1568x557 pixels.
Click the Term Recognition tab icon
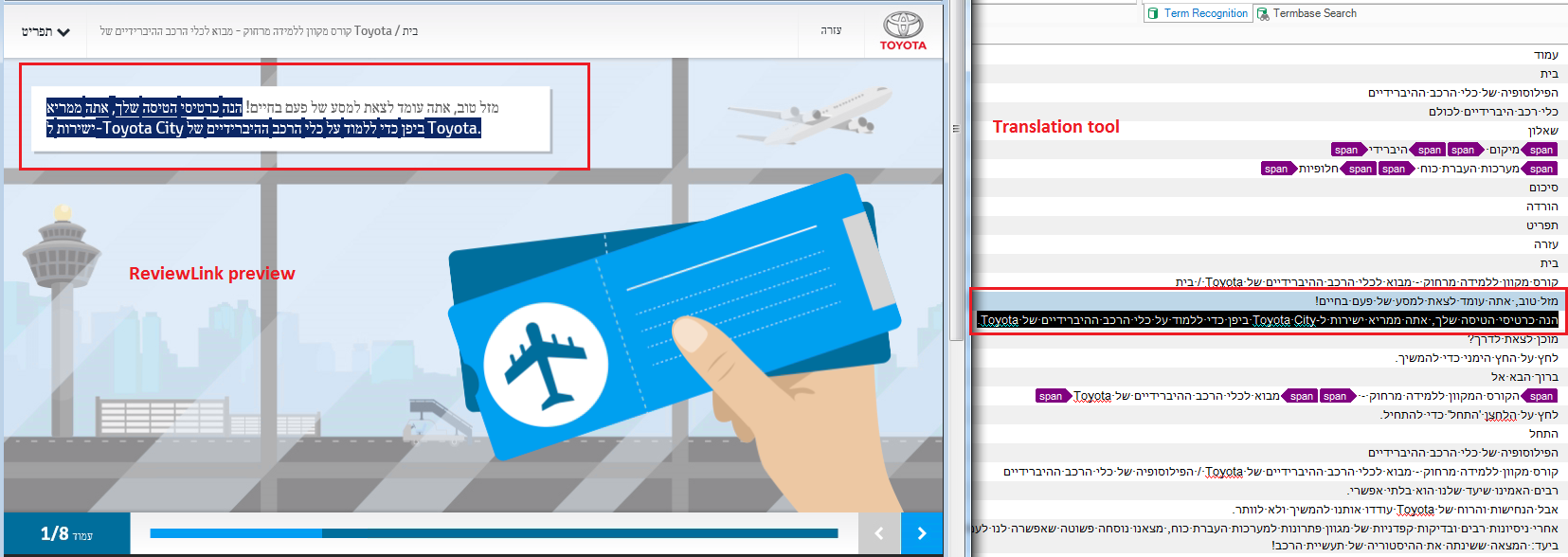coord(1153,13)
